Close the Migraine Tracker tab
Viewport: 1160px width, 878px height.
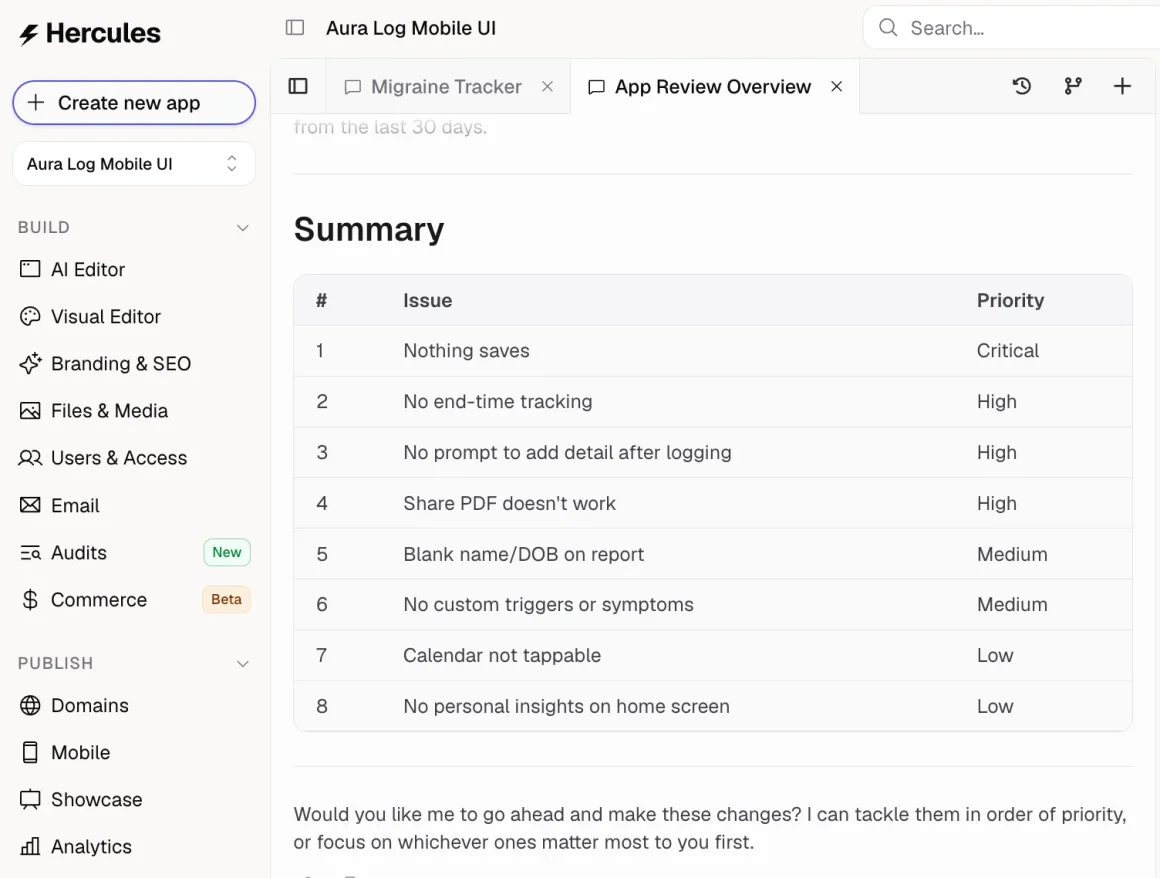click(x=547, y=87)
